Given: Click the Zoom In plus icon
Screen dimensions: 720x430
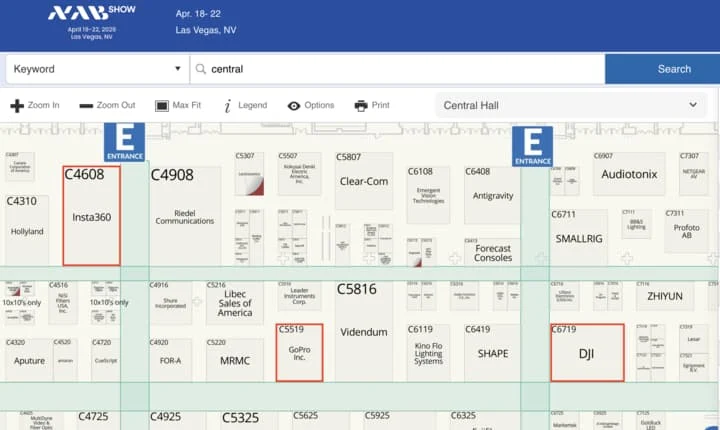Looking at the screenshot, I should (17, 106).
